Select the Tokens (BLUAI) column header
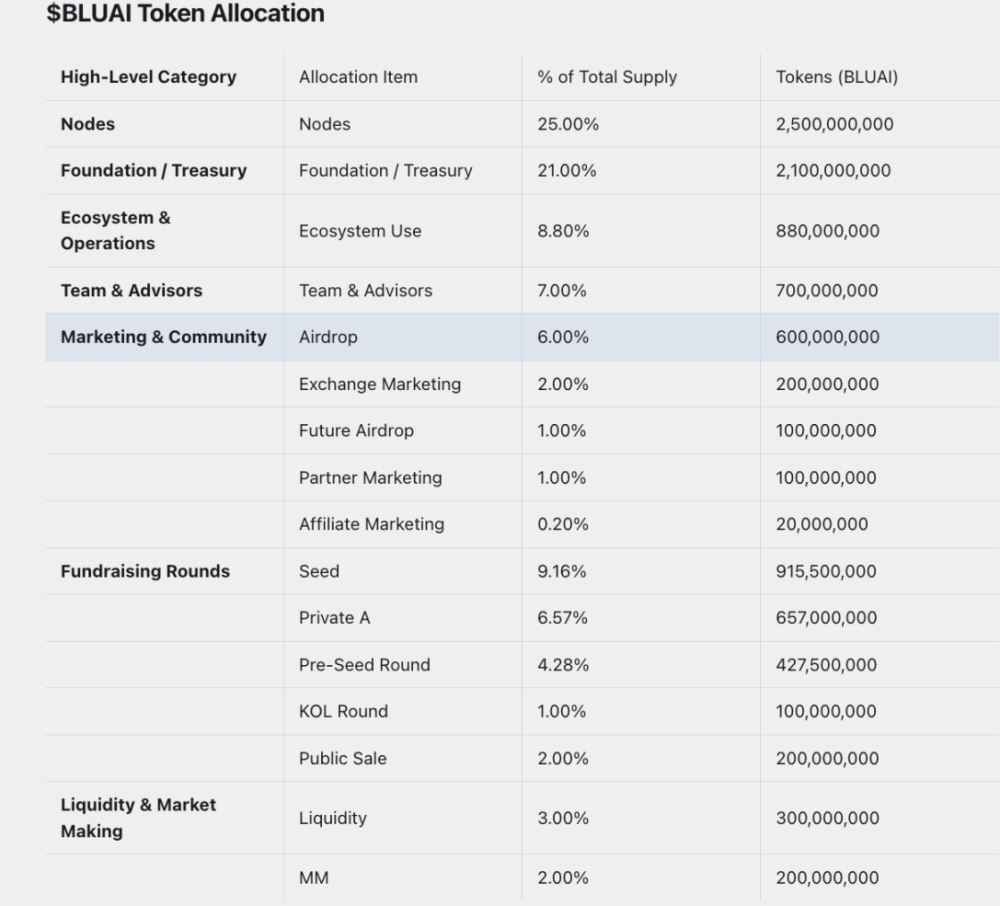Viewport: 1000px width, 906px height. 837,77
